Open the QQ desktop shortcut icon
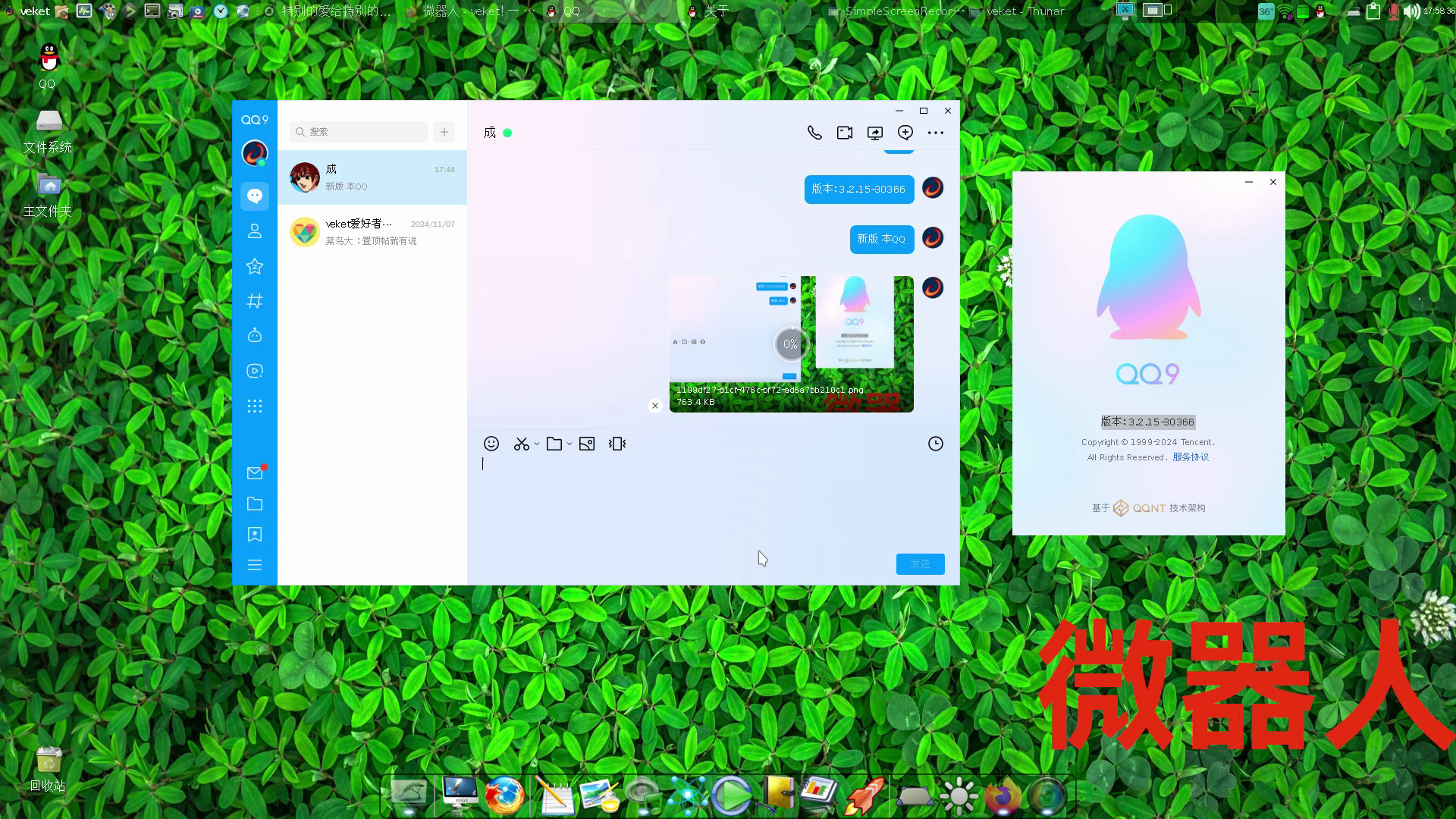 pyautogui.click(x=49, y=67)
